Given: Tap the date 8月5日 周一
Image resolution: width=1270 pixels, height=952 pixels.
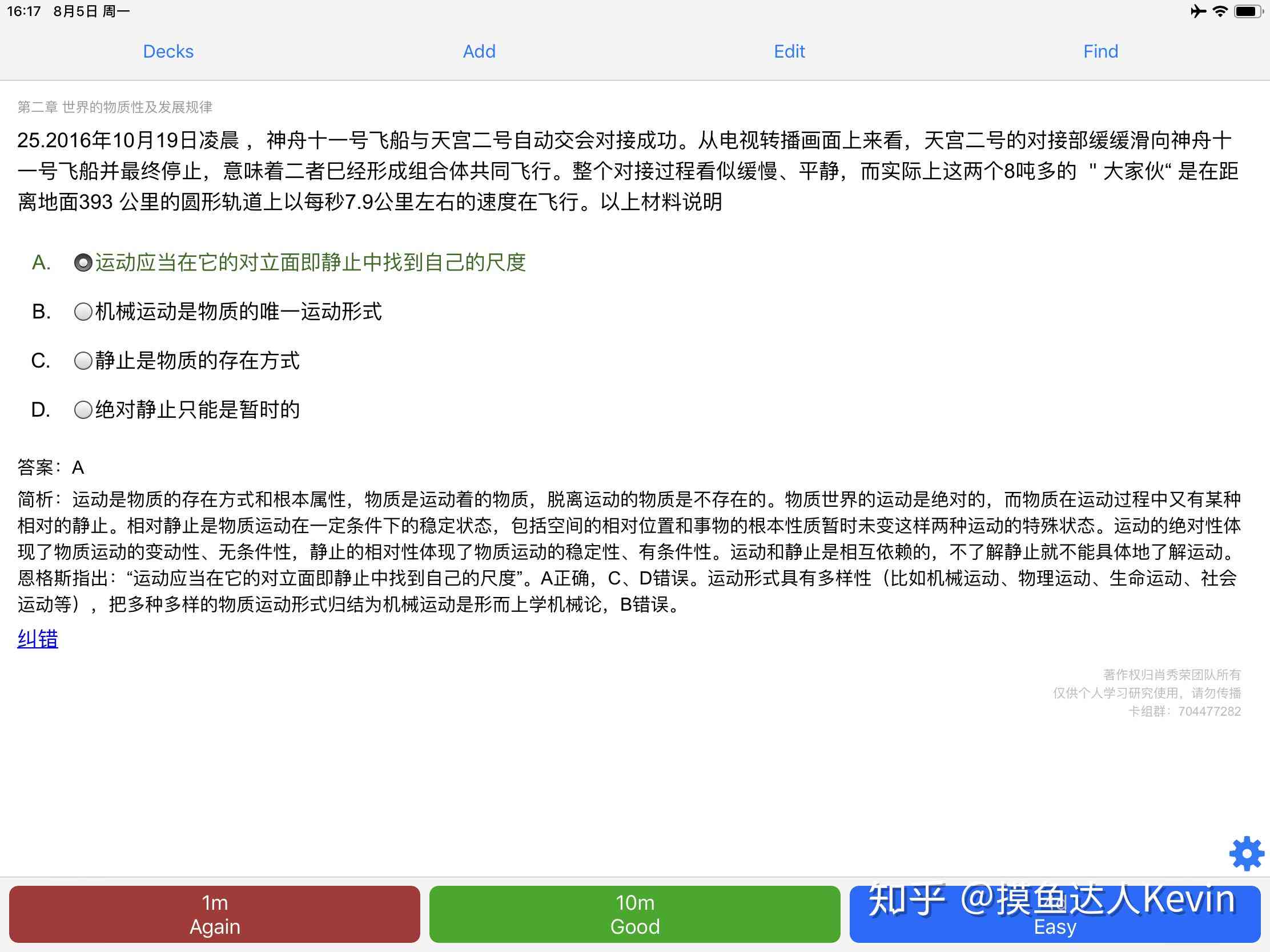Looking at the screenshot, I should (x=92, y=11).
